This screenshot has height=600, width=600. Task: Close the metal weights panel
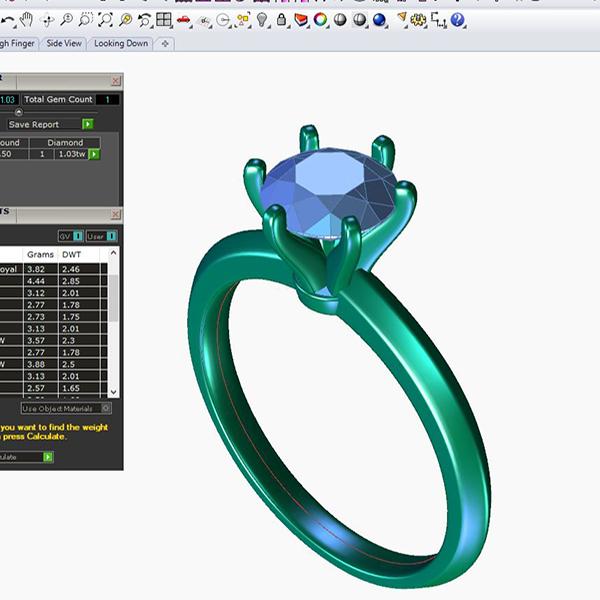tap(116, 214)
